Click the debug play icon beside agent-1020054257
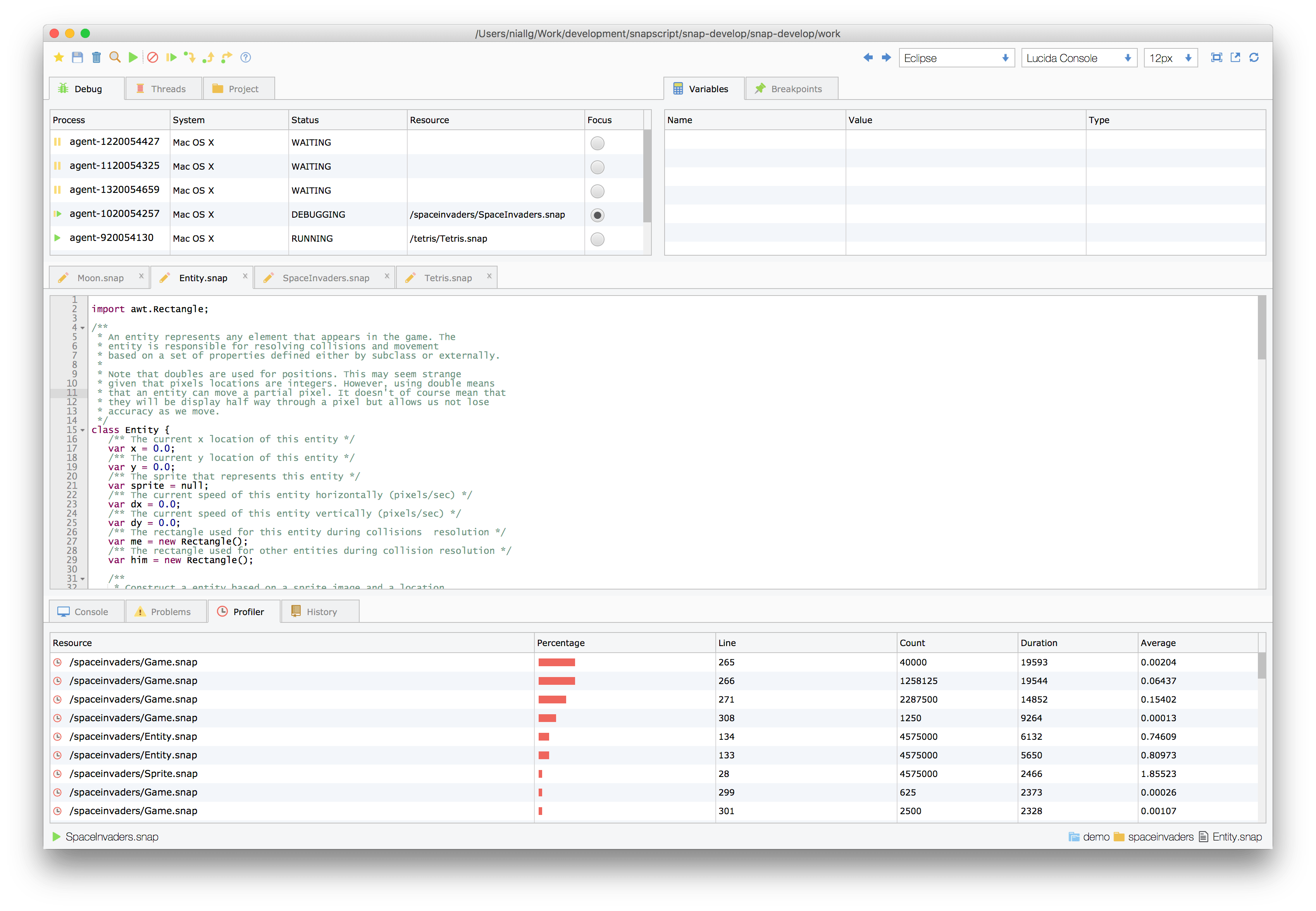 [x=57, y=213]
